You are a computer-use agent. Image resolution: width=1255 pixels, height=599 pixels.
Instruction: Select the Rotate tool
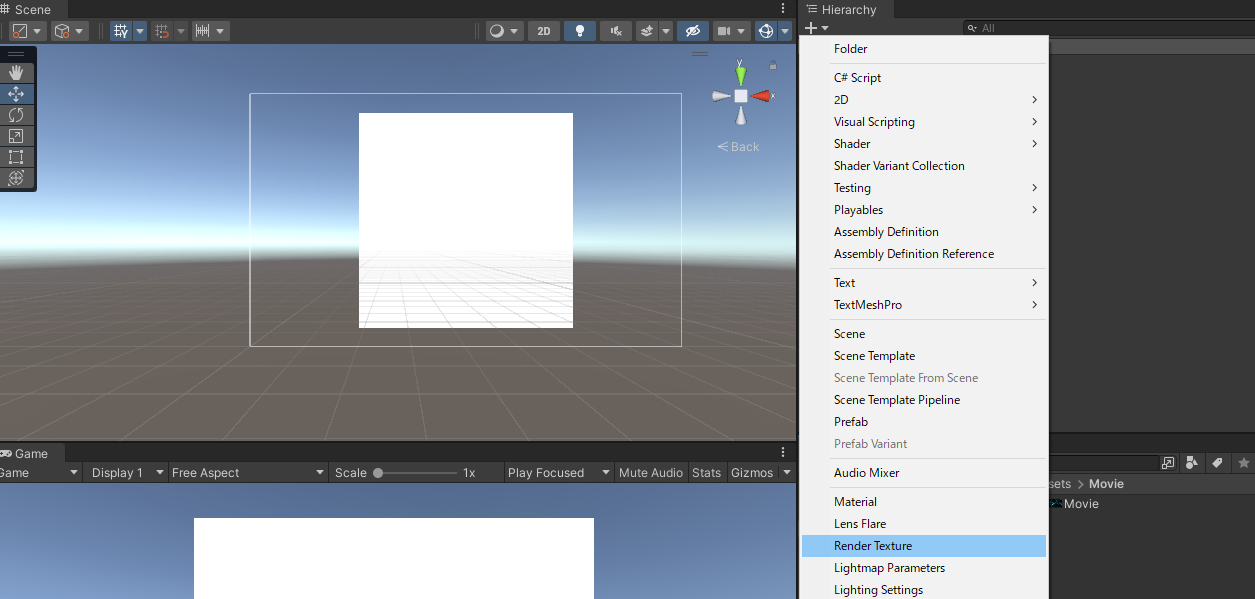(x=16, y=114)
